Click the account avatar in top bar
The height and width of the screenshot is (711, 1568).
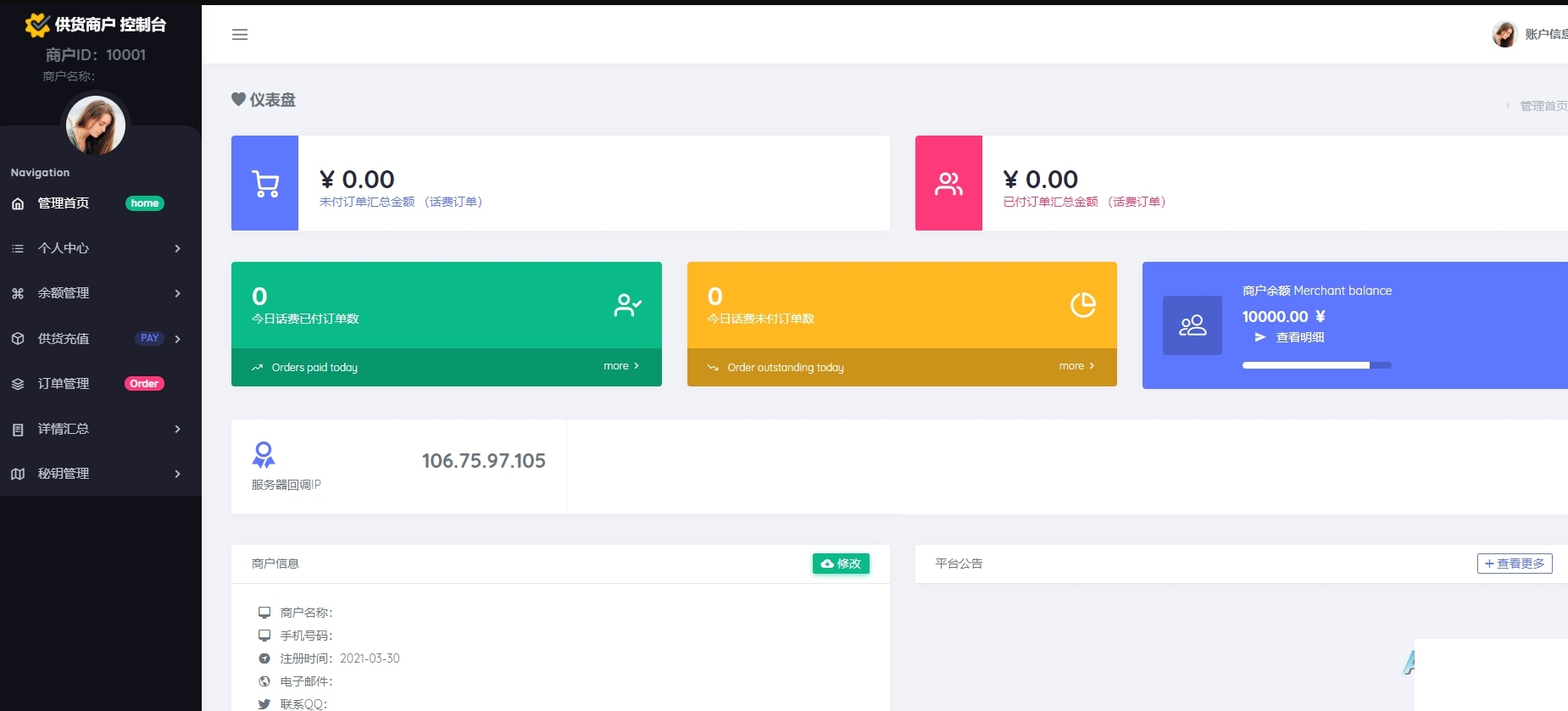1504,35
